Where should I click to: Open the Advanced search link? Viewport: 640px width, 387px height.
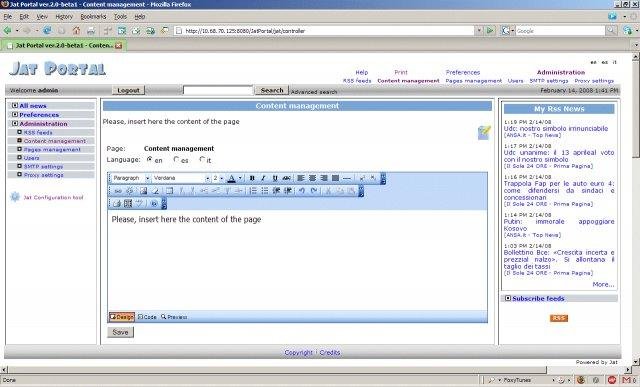coord(314,92)
